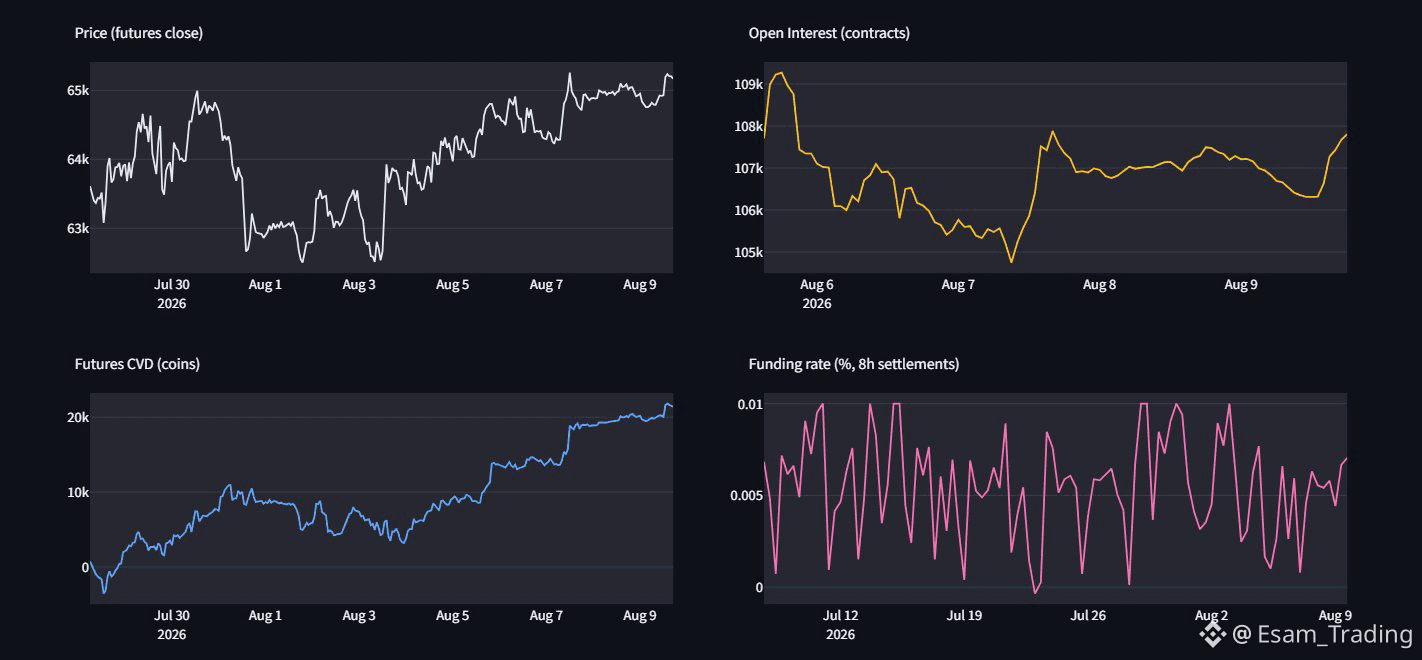This screenshot has width=1422, height=660.
Task: Select 106k label on Open Interest axis
Action: 749,210
